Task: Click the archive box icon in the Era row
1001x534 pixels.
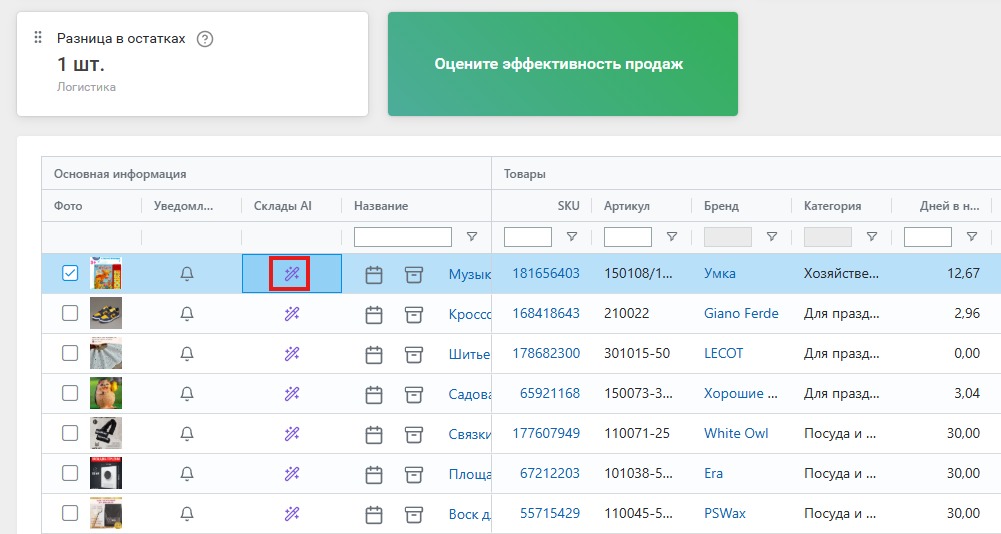Action: (414, 475)
